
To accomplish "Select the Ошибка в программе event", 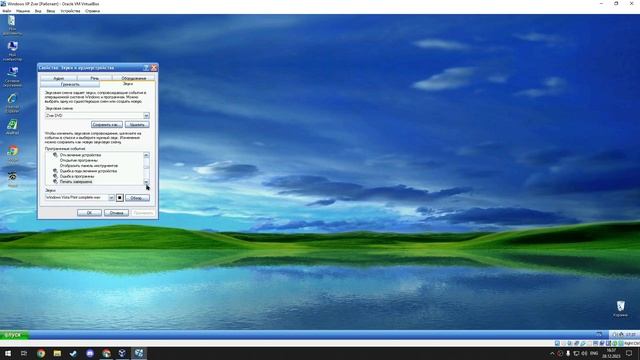I will [77, 176].
